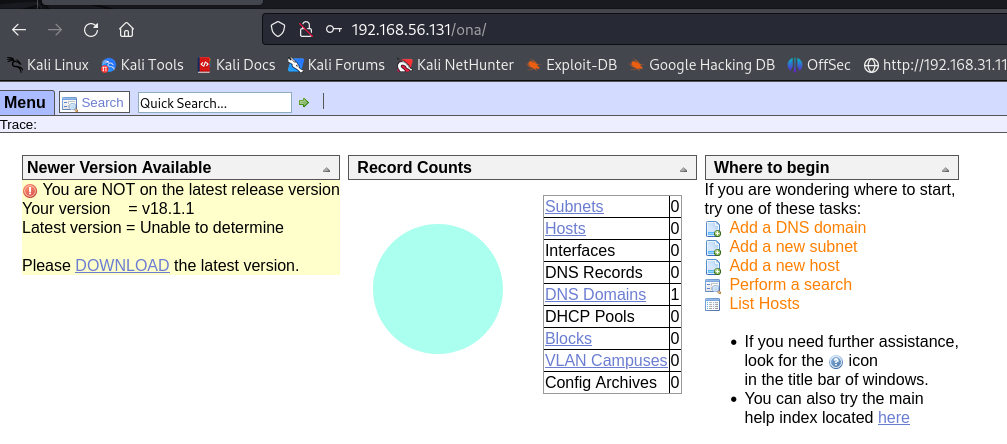Click the Trace: label

pyautogui.click(x=19, y=125)
